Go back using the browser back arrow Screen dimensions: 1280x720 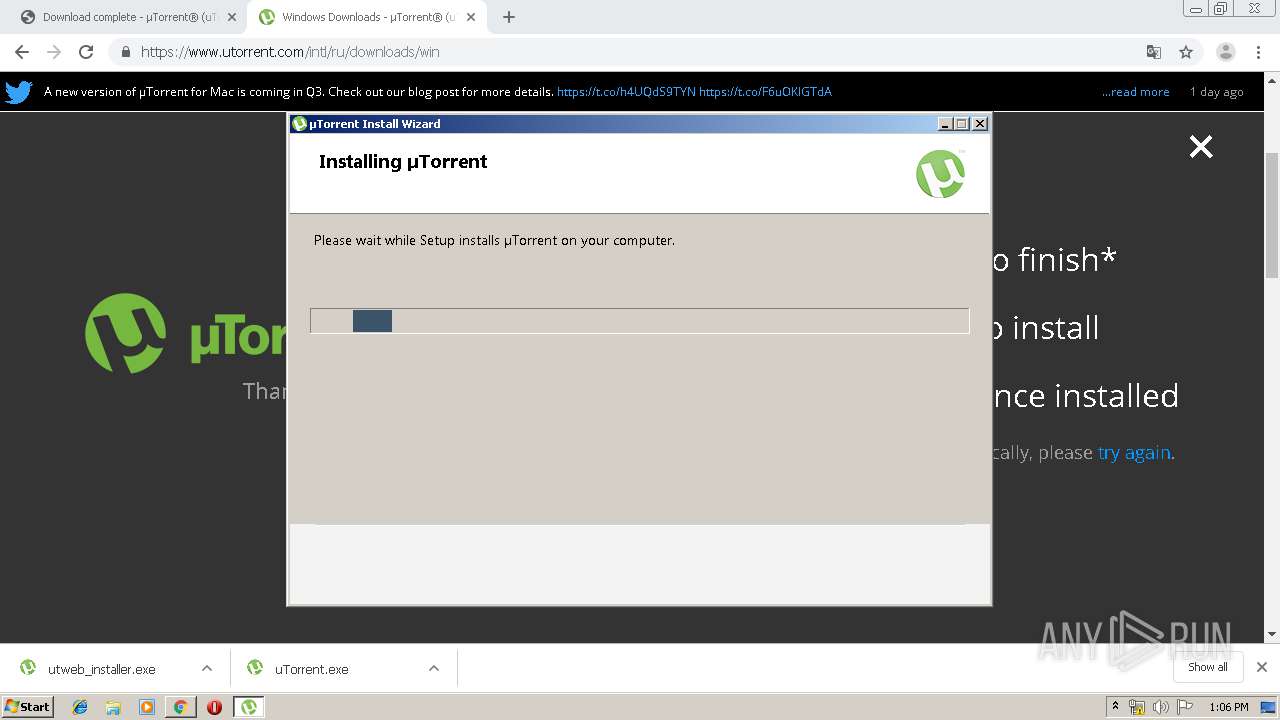pyautogui.click(x=22, y=52)
